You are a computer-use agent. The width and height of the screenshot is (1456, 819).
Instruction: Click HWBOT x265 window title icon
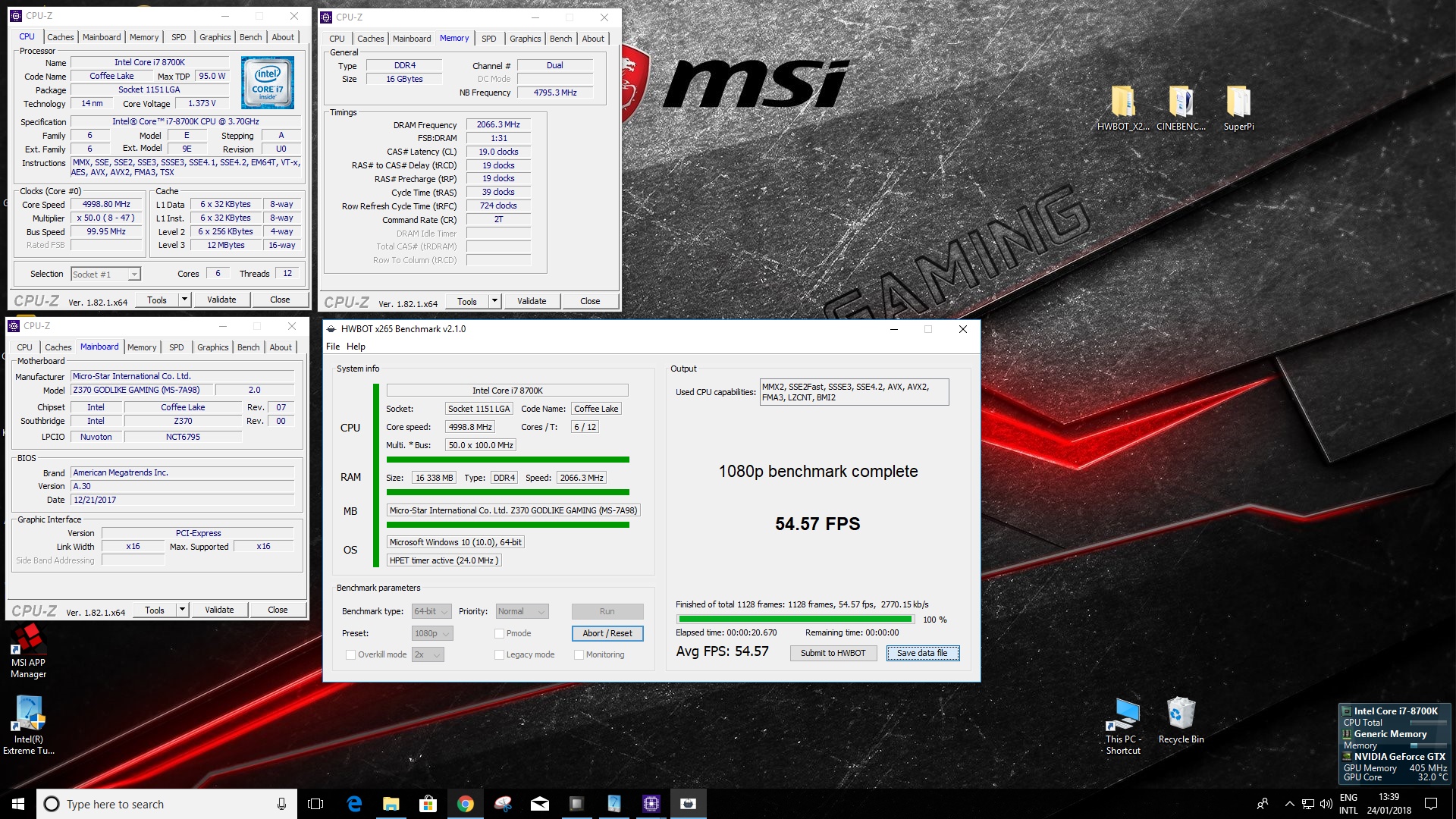[331, 329]
